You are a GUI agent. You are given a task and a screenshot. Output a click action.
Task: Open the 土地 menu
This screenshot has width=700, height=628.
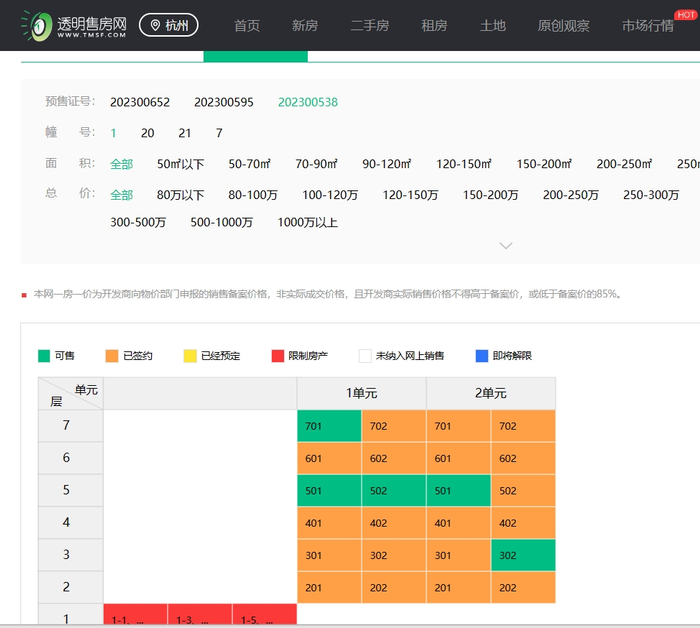(493, 25)
